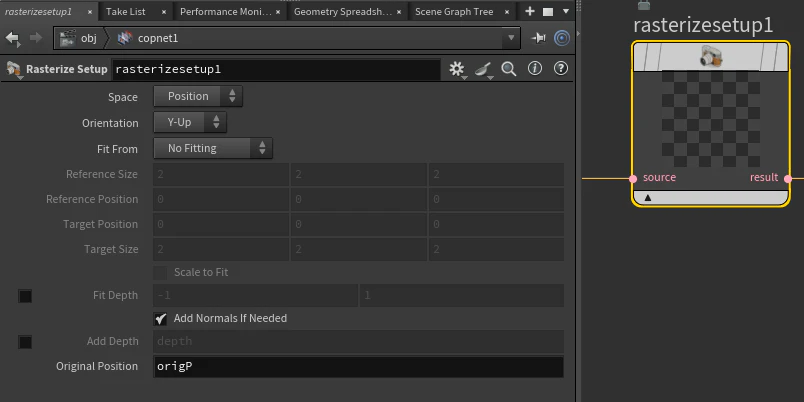The height and width of the screenshot is (402, 804).
Task: Open node help with the question mark icon
Action: click(561, 68)
